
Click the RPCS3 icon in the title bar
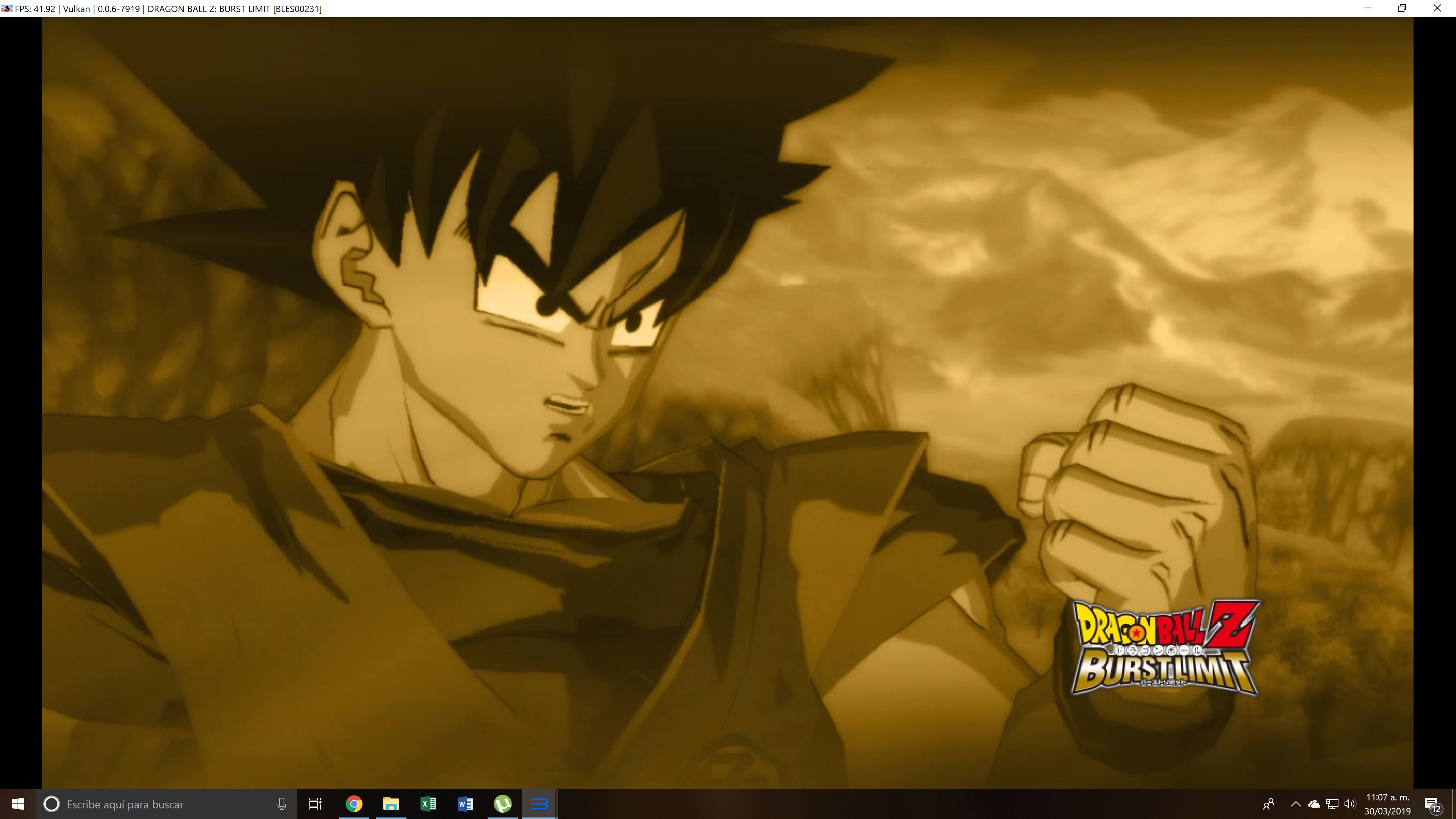[x=7, y=8]
